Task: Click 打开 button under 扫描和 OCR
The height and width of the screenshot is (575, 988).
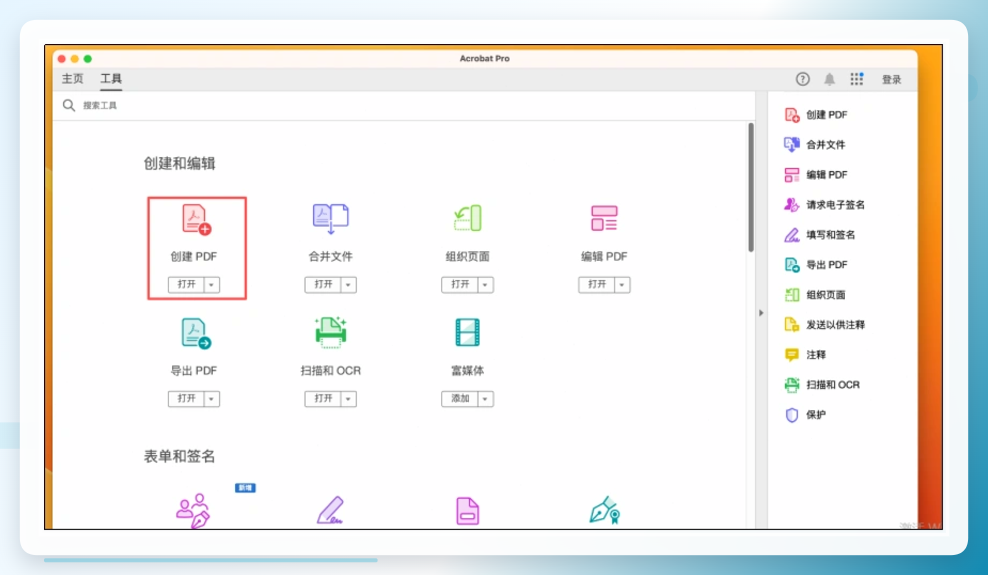Action: (323, 399)
